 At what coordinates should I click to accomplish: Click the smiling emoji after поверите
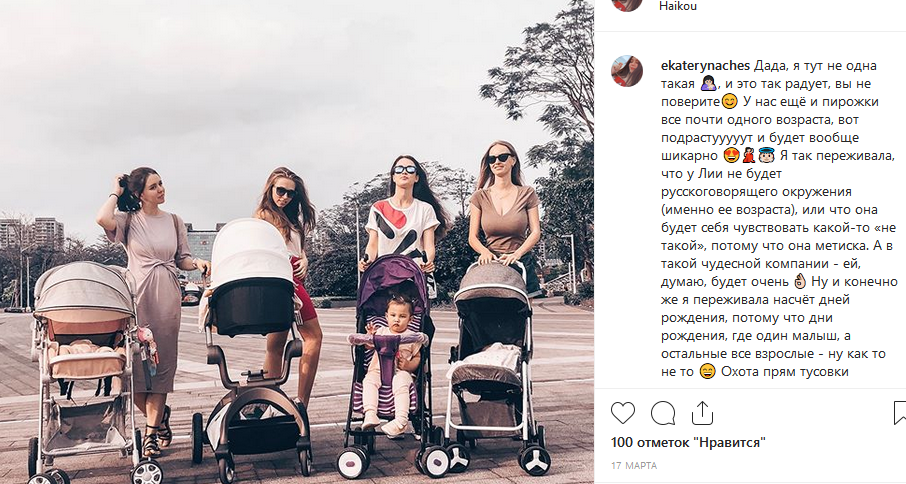(730, 102)
